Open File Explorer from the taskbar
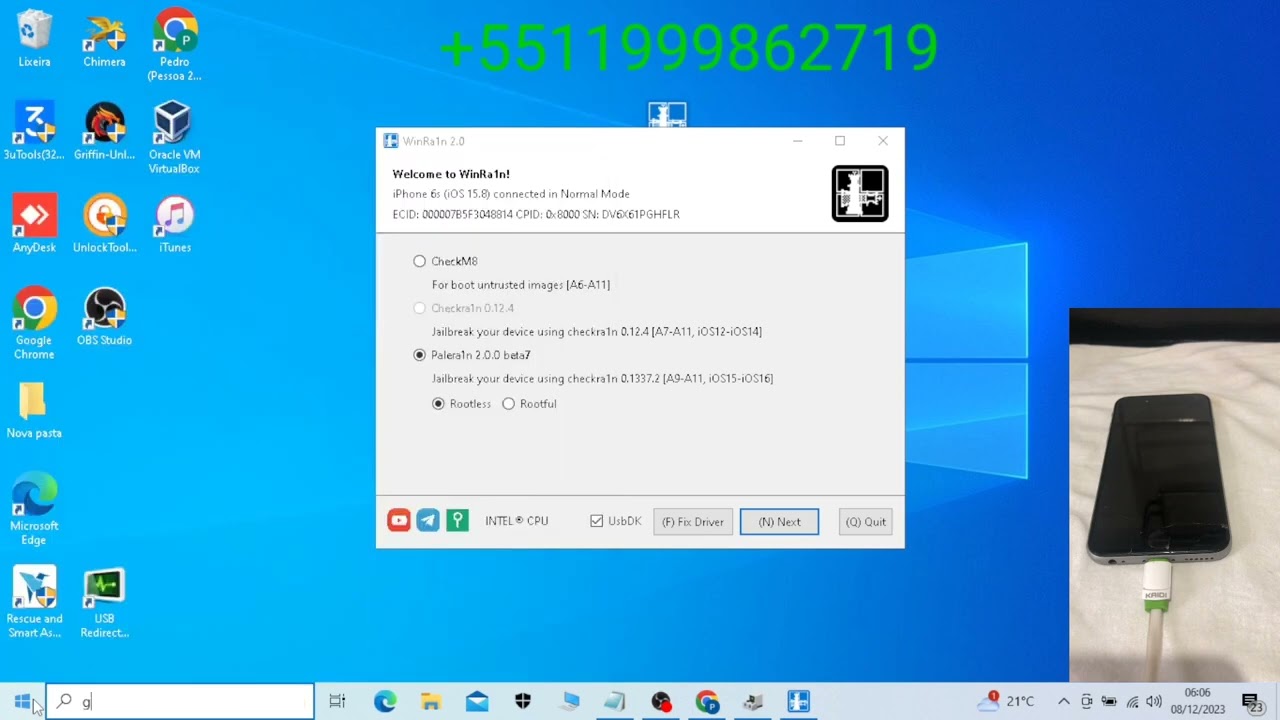The image size is (1280, 720). [430, 702]
